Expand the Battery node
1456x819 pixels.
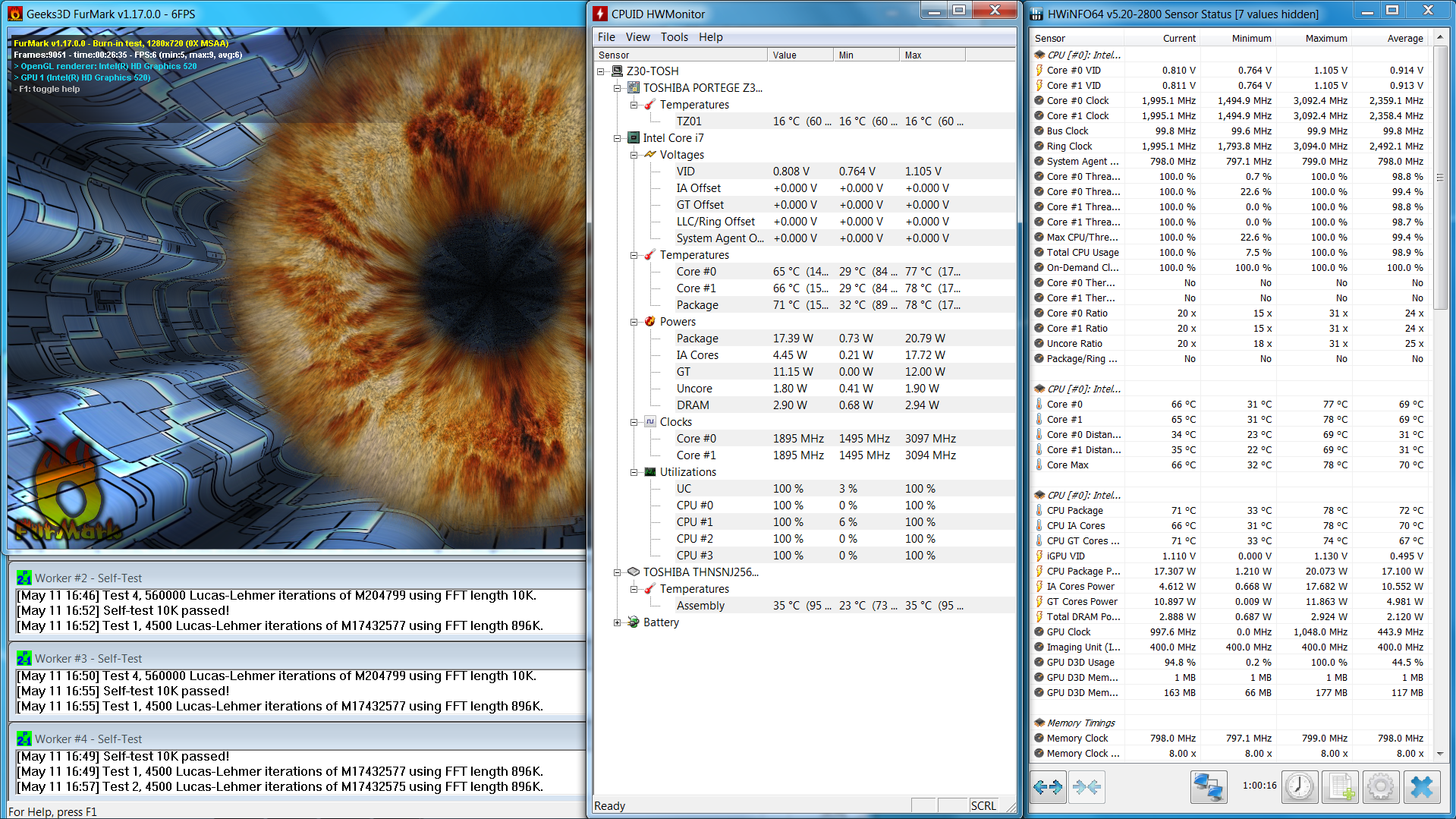[618, 622]
